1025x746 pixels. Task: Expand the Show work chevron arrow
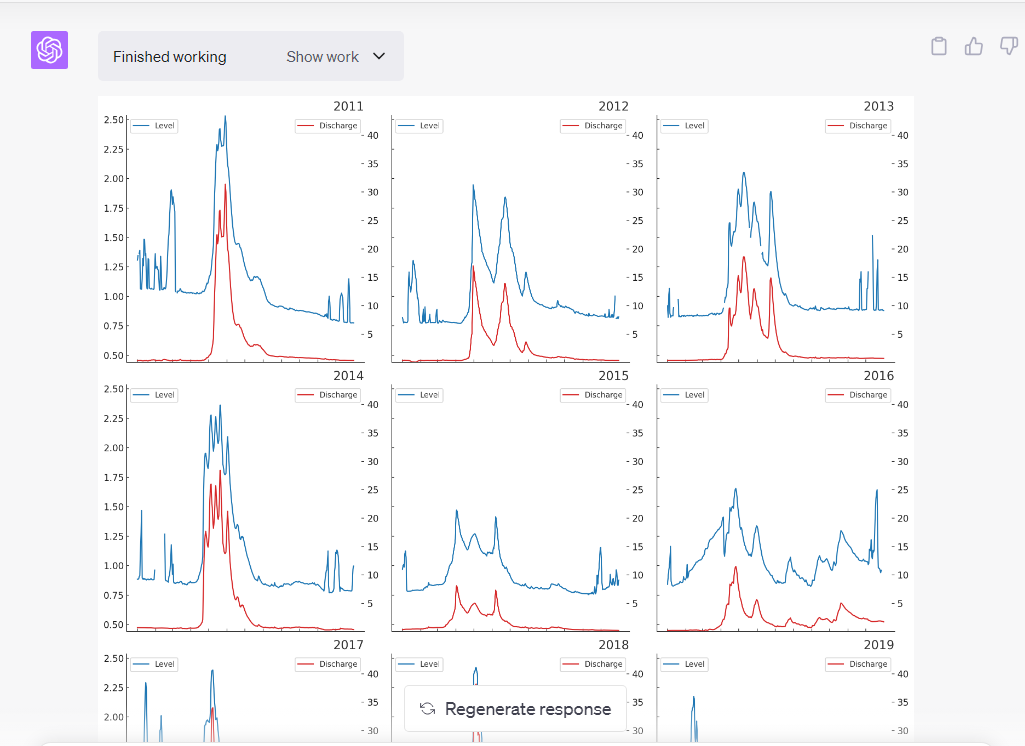click(379, 56)
